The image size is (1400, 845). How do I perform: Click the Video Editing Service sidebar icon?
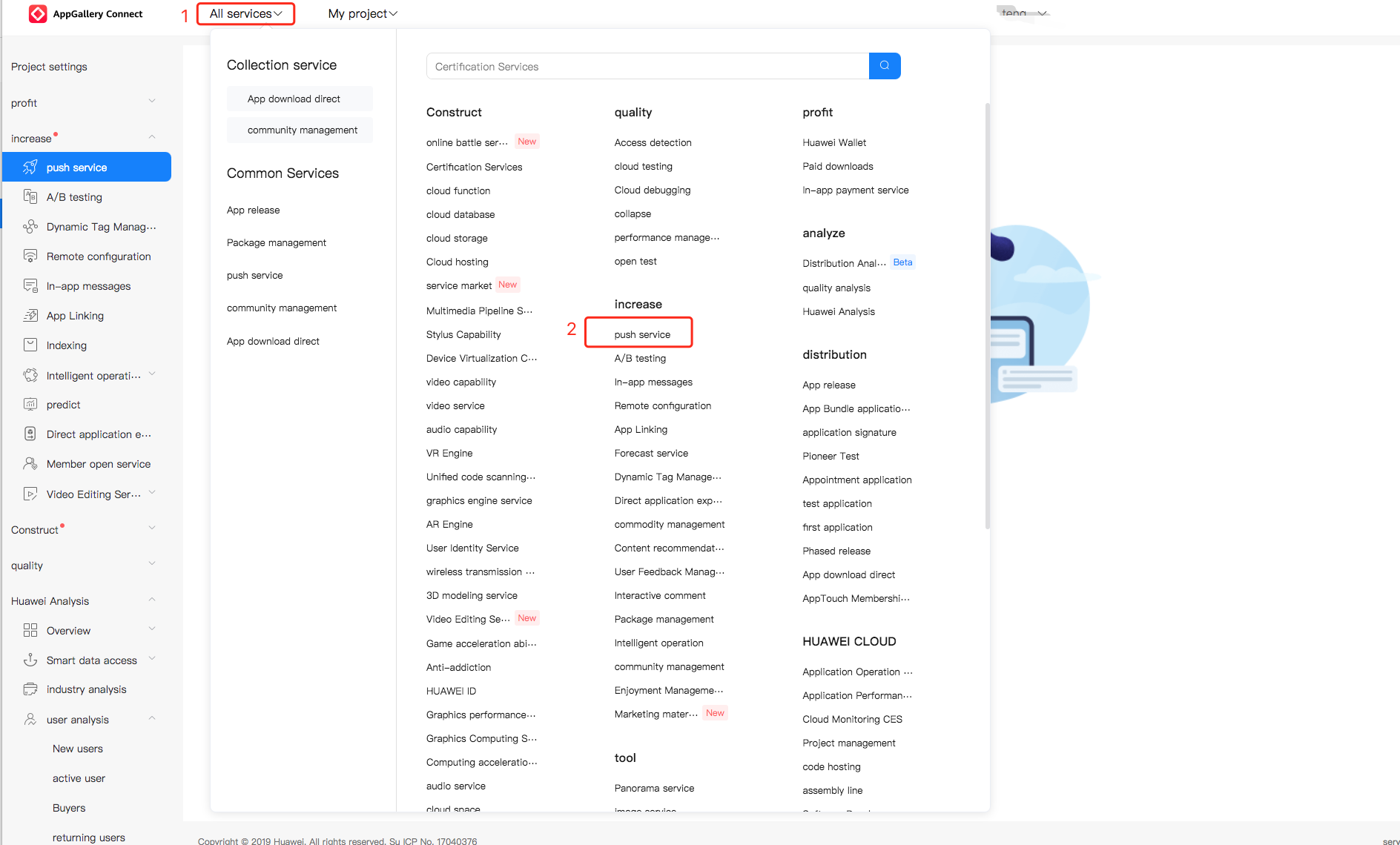pyautogui.click(x=30, y=494)
